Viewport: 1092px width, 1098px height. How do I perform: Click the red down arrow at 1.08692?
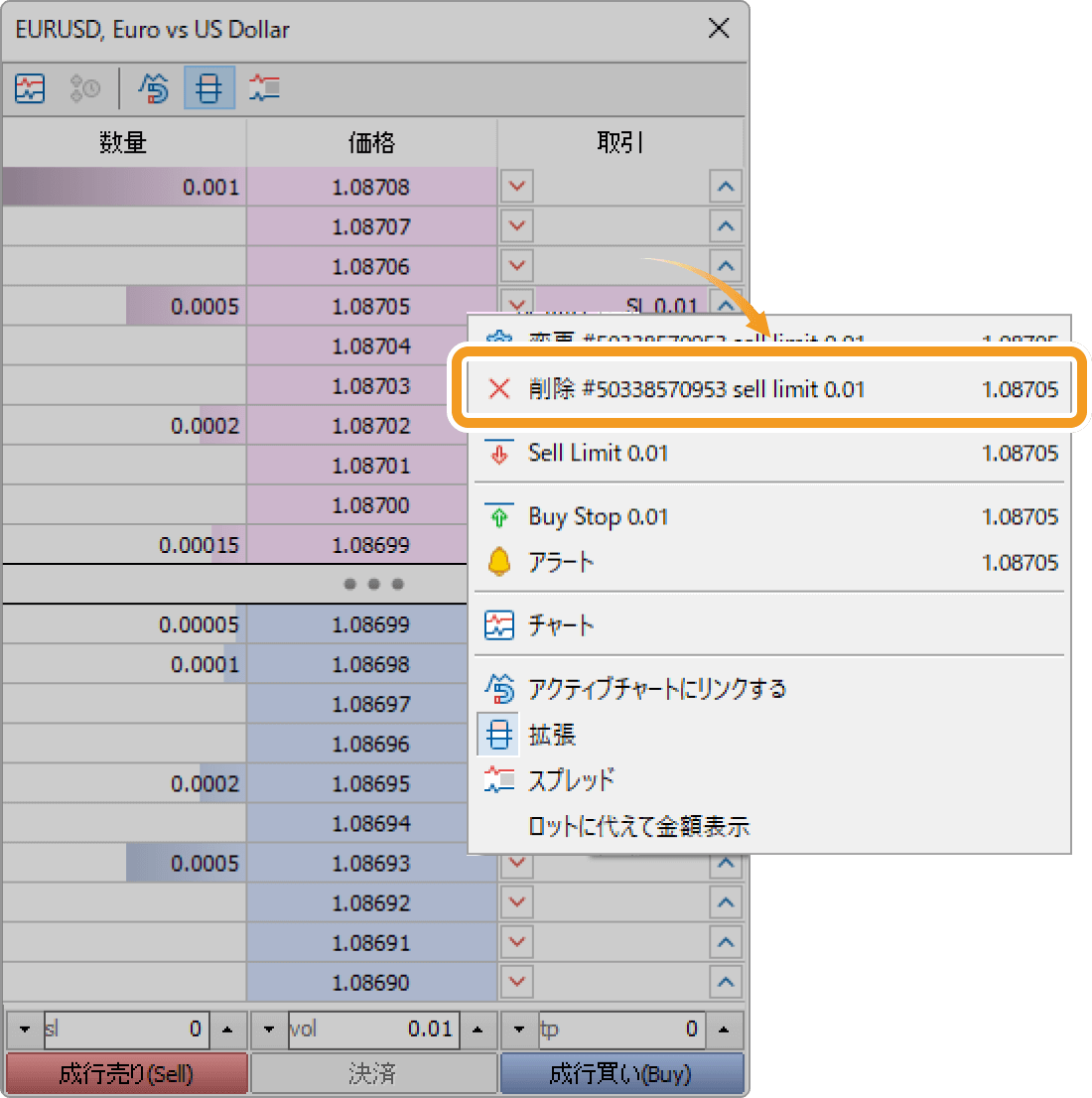[x=517, y=901]
